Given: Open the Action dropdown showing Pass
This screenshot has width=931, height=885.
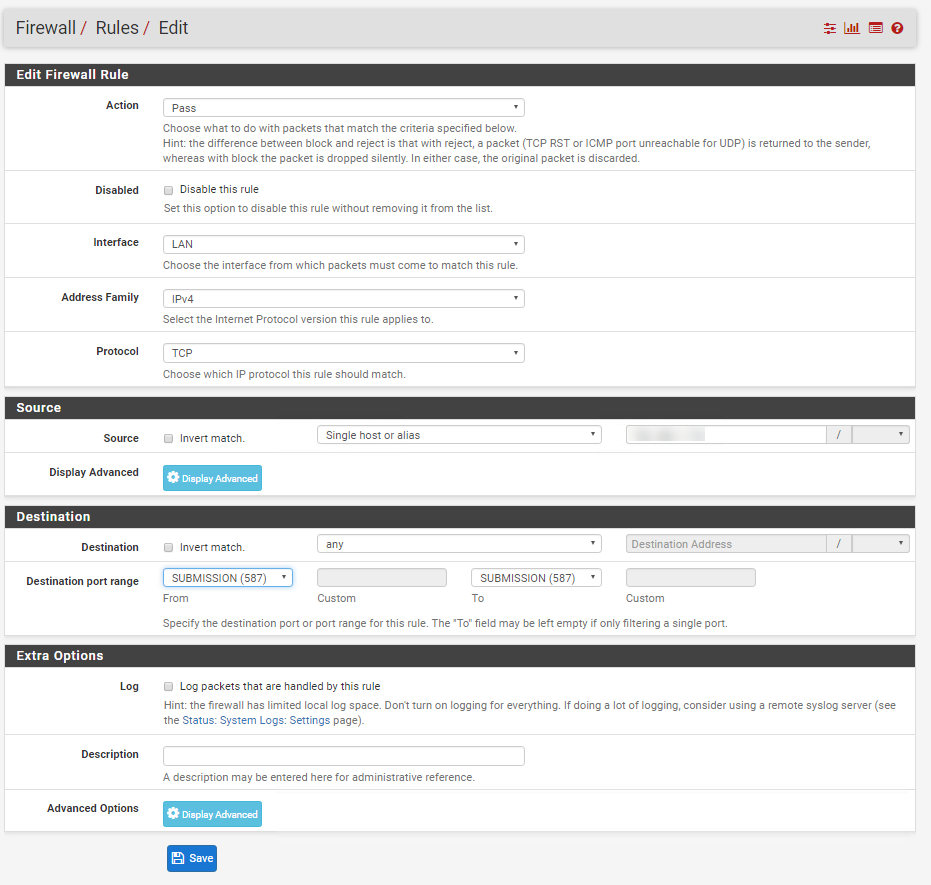Looking at the screenshot, I should click(343, 107).
